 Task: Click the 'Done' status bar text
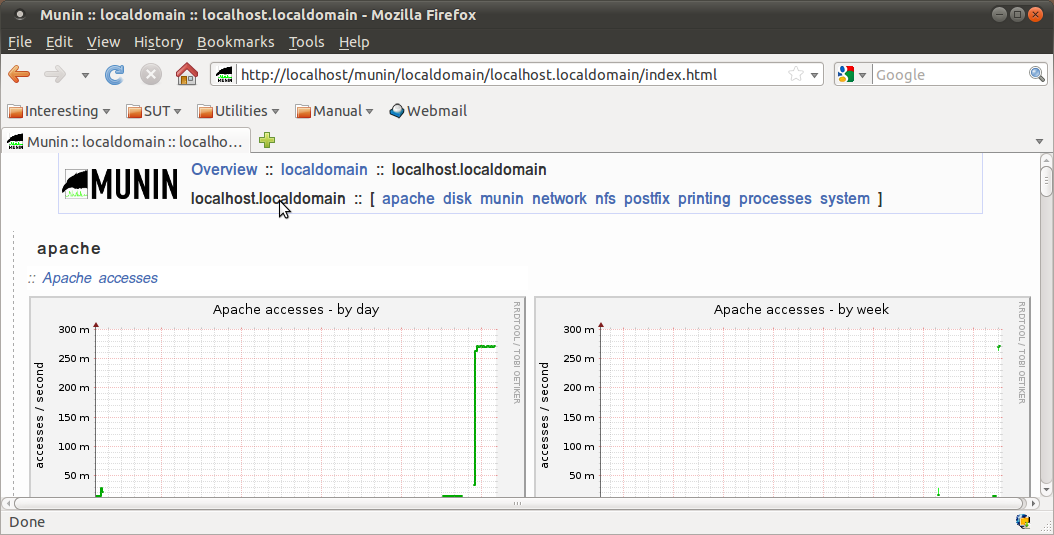pyautogui.click(x=27, y=522)
